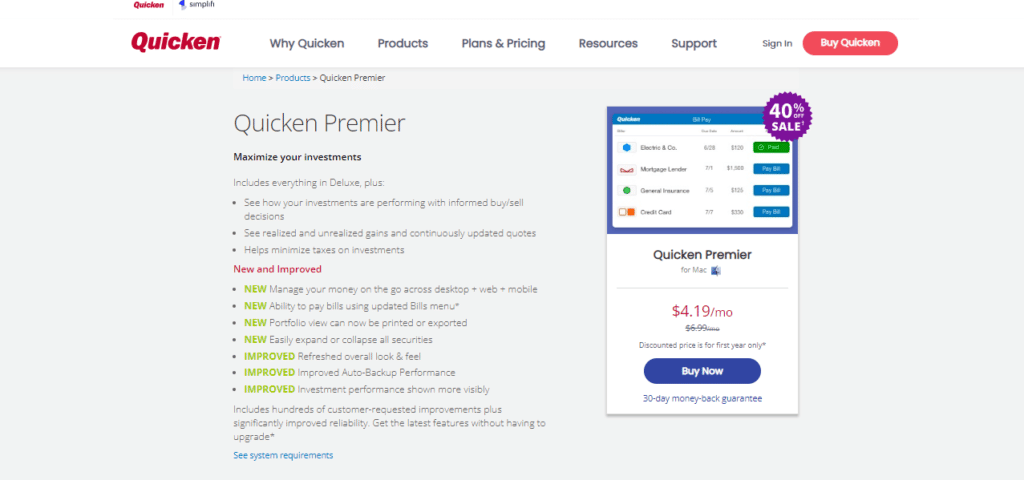Expand the Resources menu

608,44
